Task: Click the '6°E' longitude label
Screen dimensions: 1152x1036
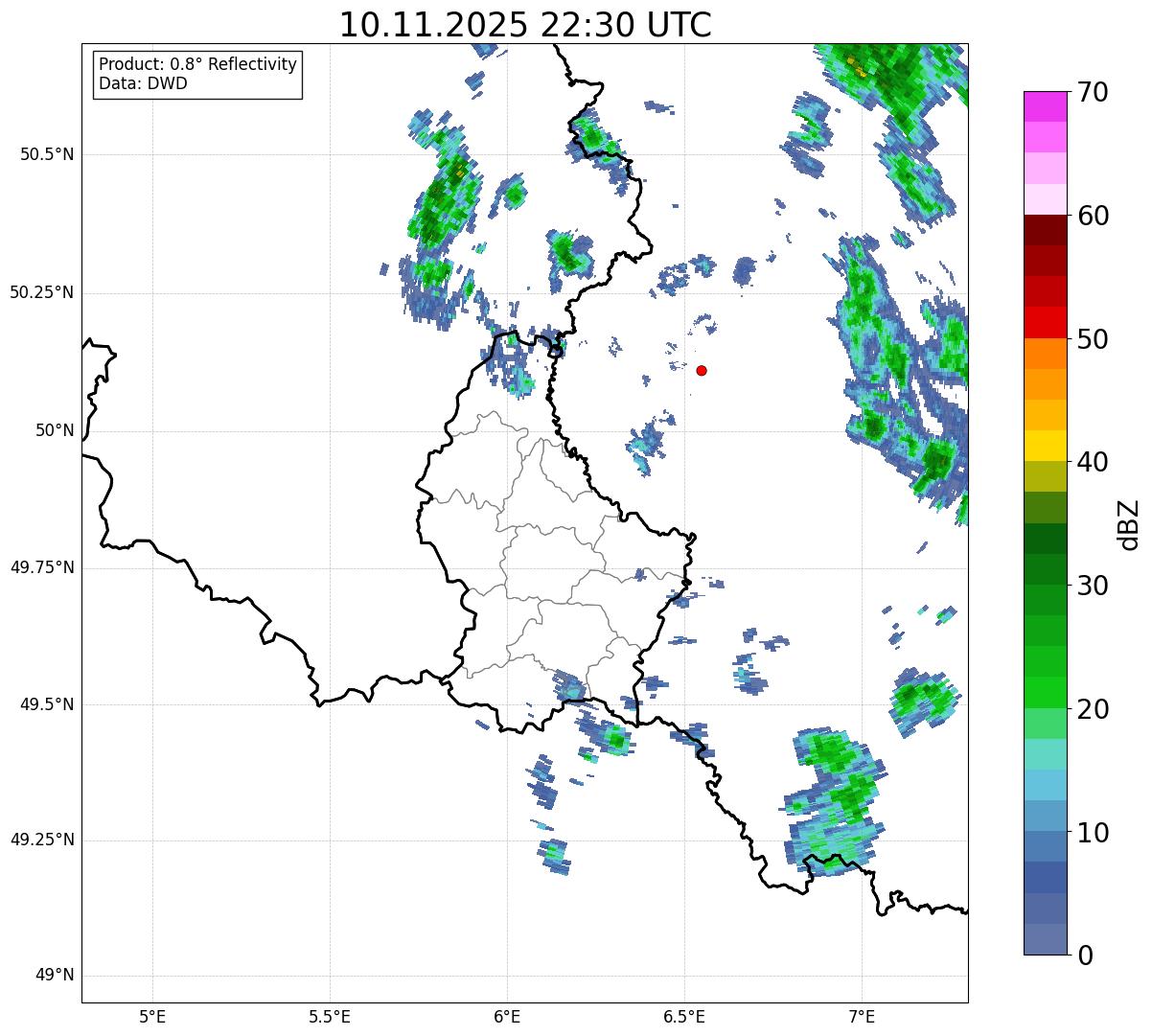Action: [507, 1016]
